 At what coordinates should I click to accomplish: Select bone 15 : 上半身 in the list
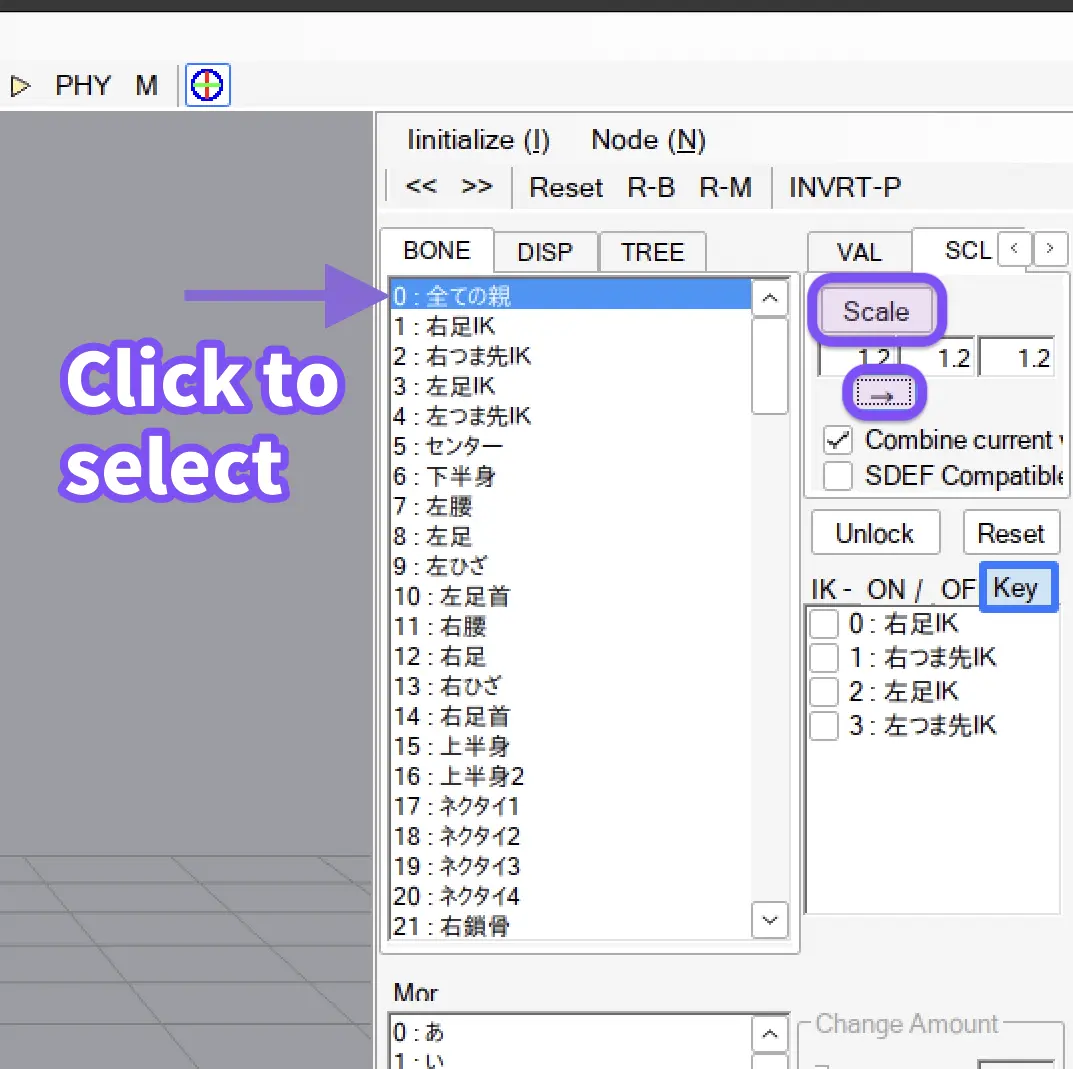pos(570,746)
